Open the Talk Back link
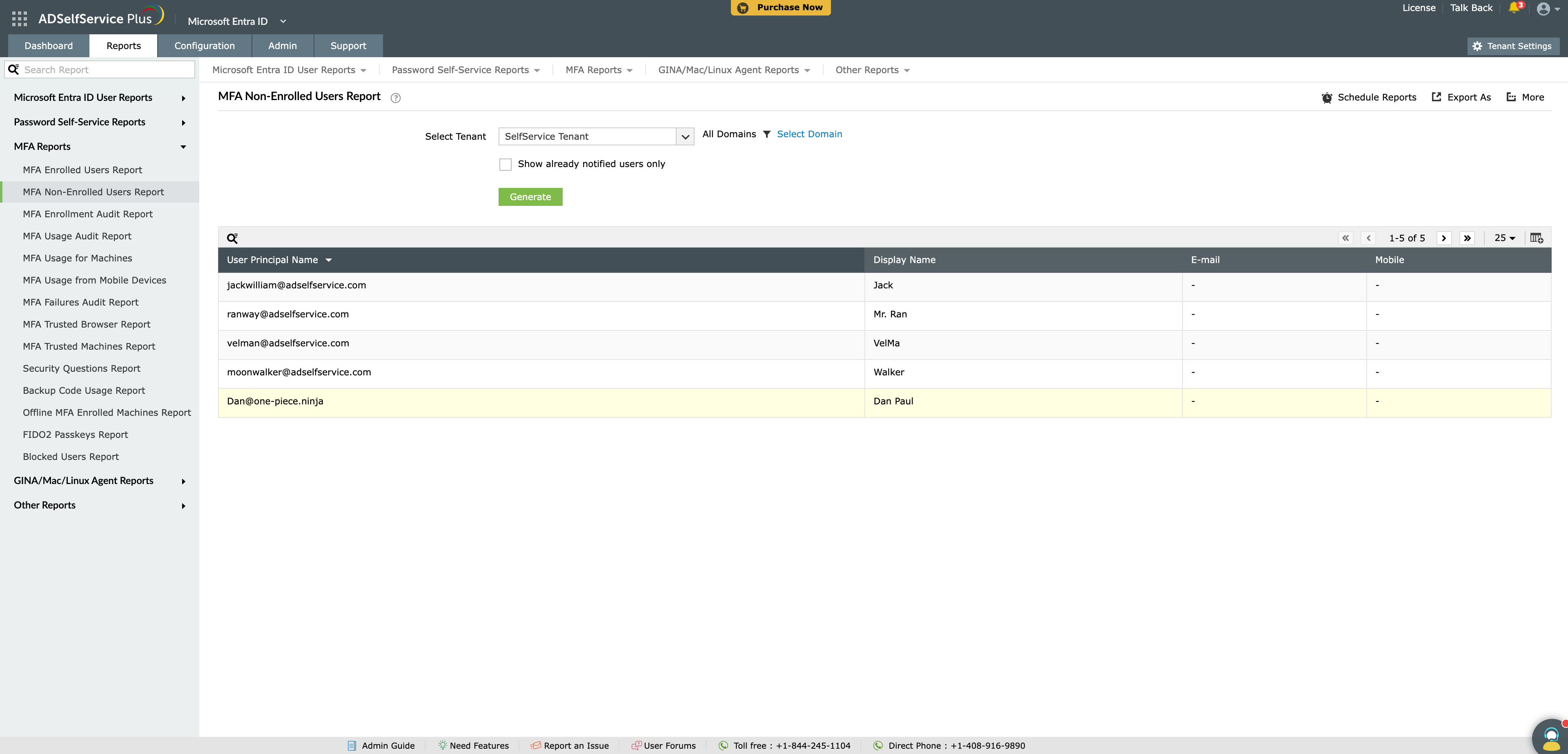Screen dimensions: 1568x754 pos(1471,8)
